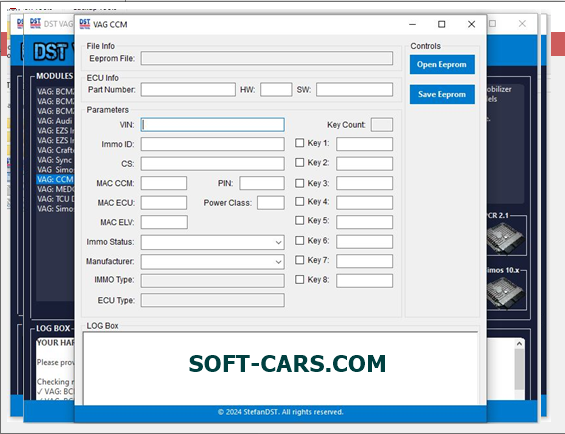Select the CS input field
The image size is (565, 434).
tap(213, 164)
